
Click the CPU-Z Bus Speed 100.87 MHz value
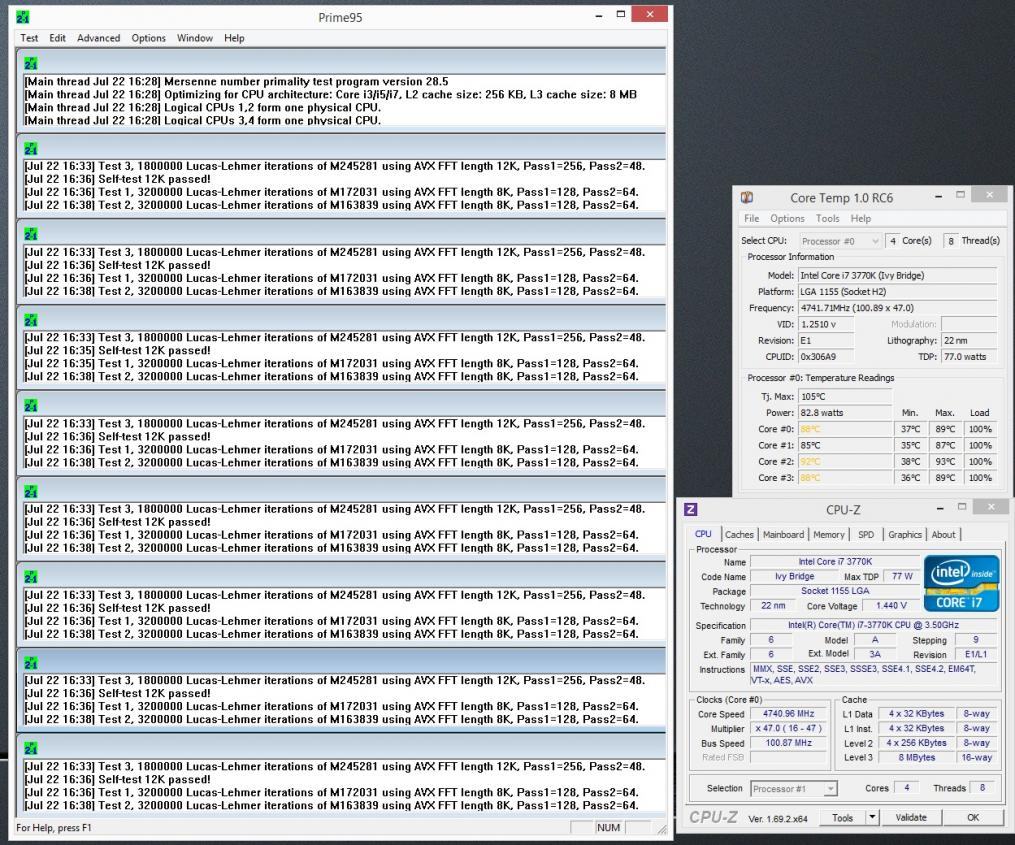[788, 743]
